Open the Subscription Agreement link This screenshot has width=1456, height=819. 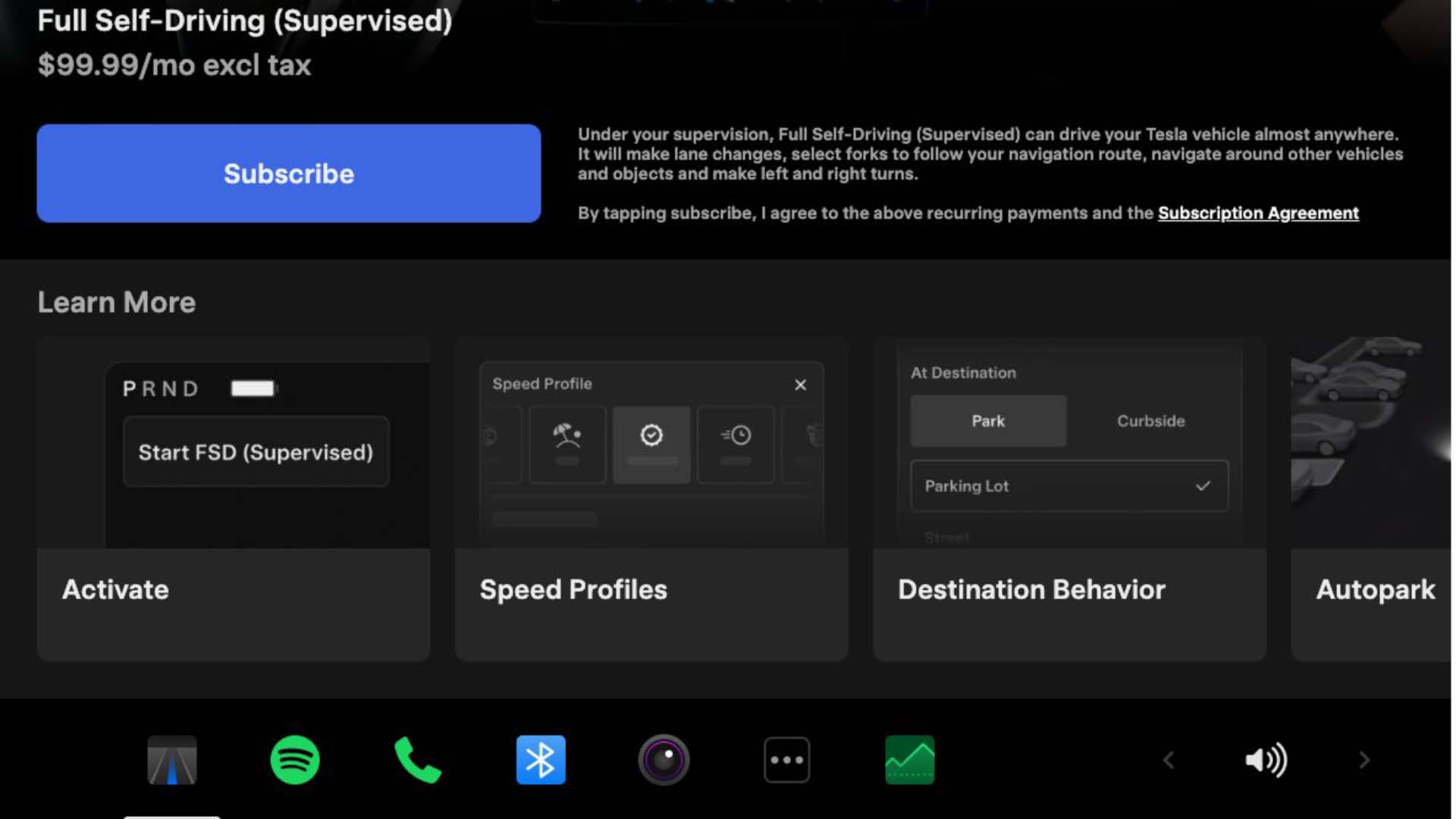1257,213
